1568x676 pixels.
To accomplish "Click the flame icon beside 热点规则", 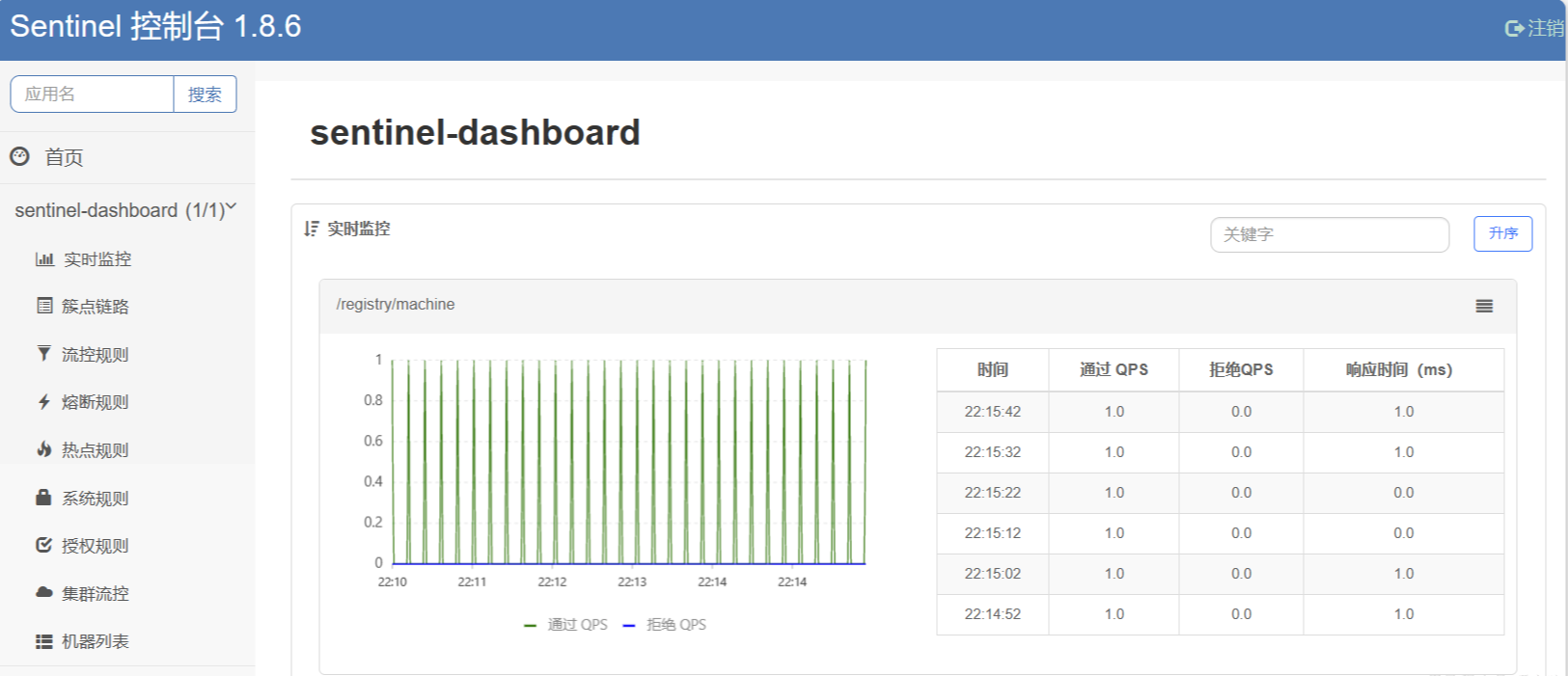I will pos(44,449).
